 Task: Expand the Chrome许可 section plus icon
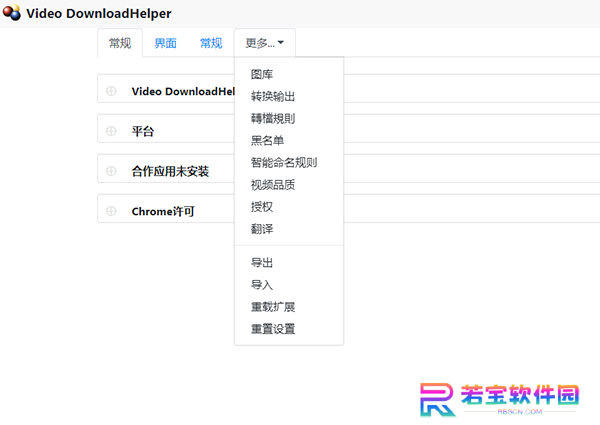pos(111,211)
